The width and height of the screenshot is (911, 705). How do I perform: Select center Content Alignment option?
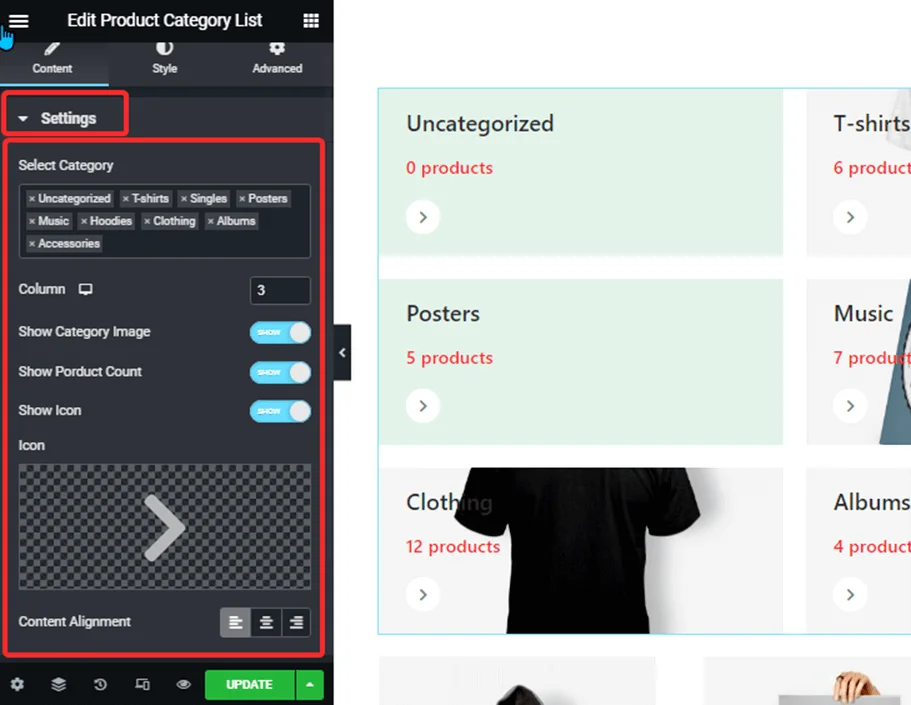[x=266, y=622]
